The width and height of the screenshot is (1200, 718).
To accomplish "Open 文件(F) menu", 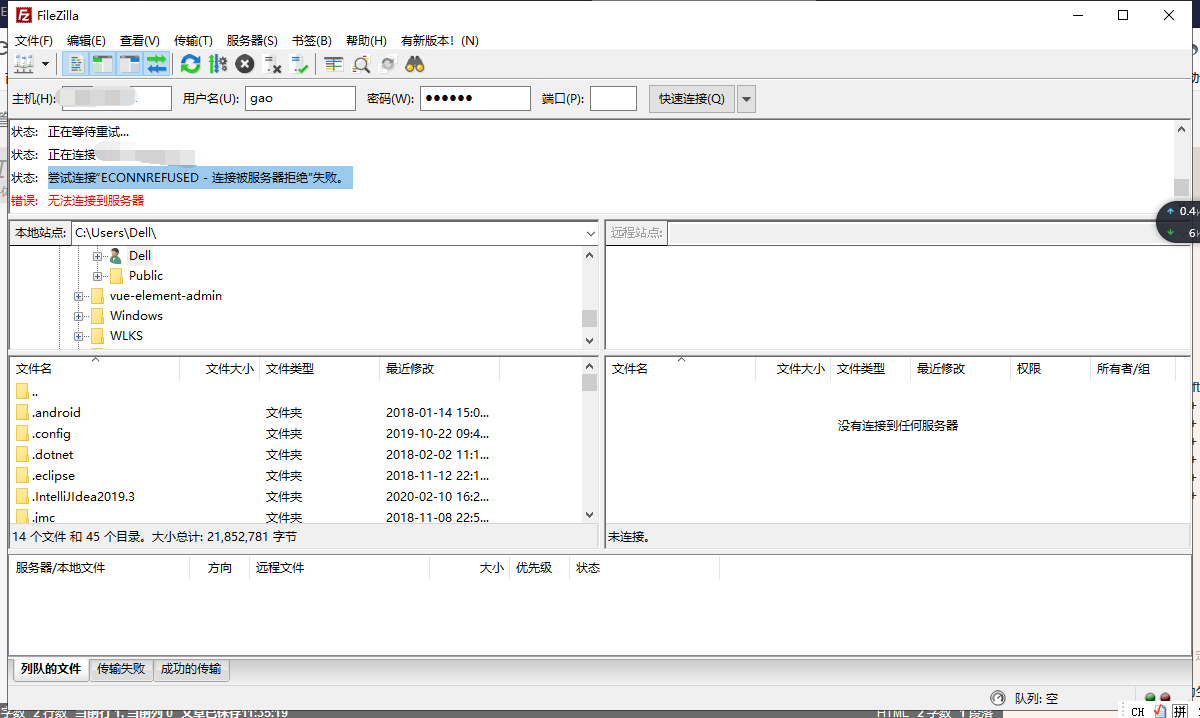I will (34, 41).
